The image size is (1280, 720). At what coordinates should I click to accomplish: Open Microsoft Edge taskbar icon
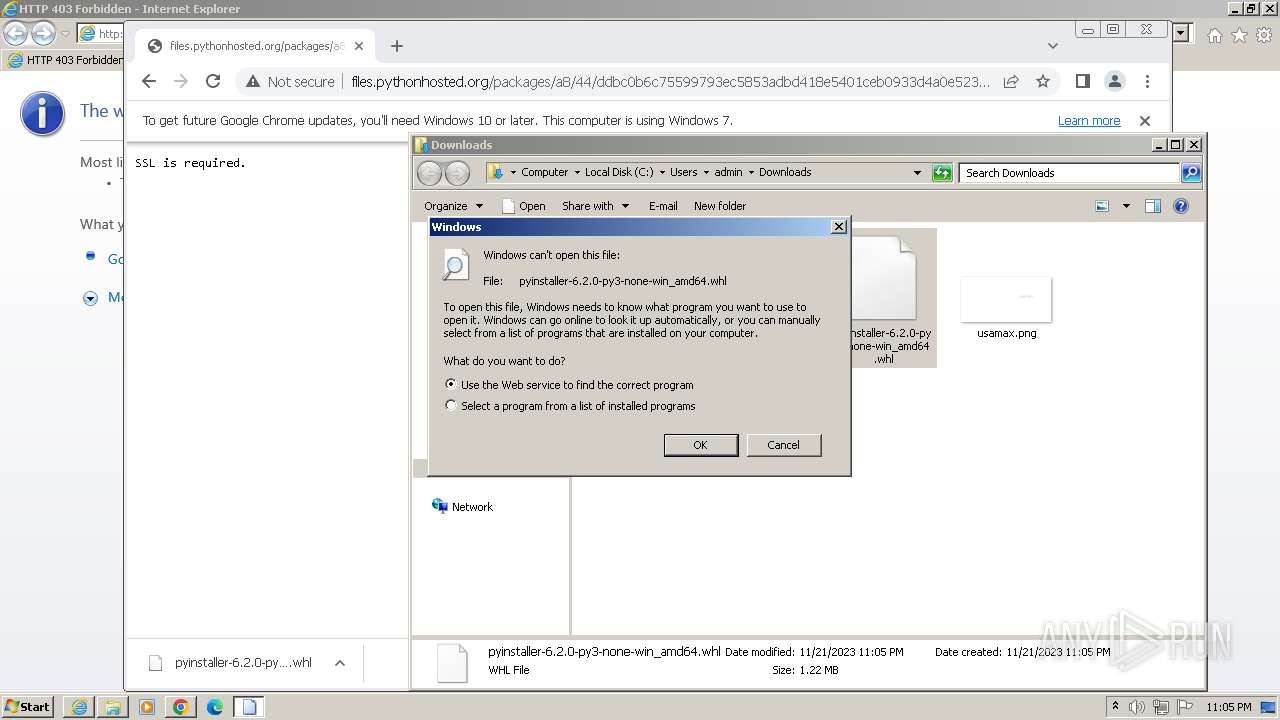tap(215, 707)
